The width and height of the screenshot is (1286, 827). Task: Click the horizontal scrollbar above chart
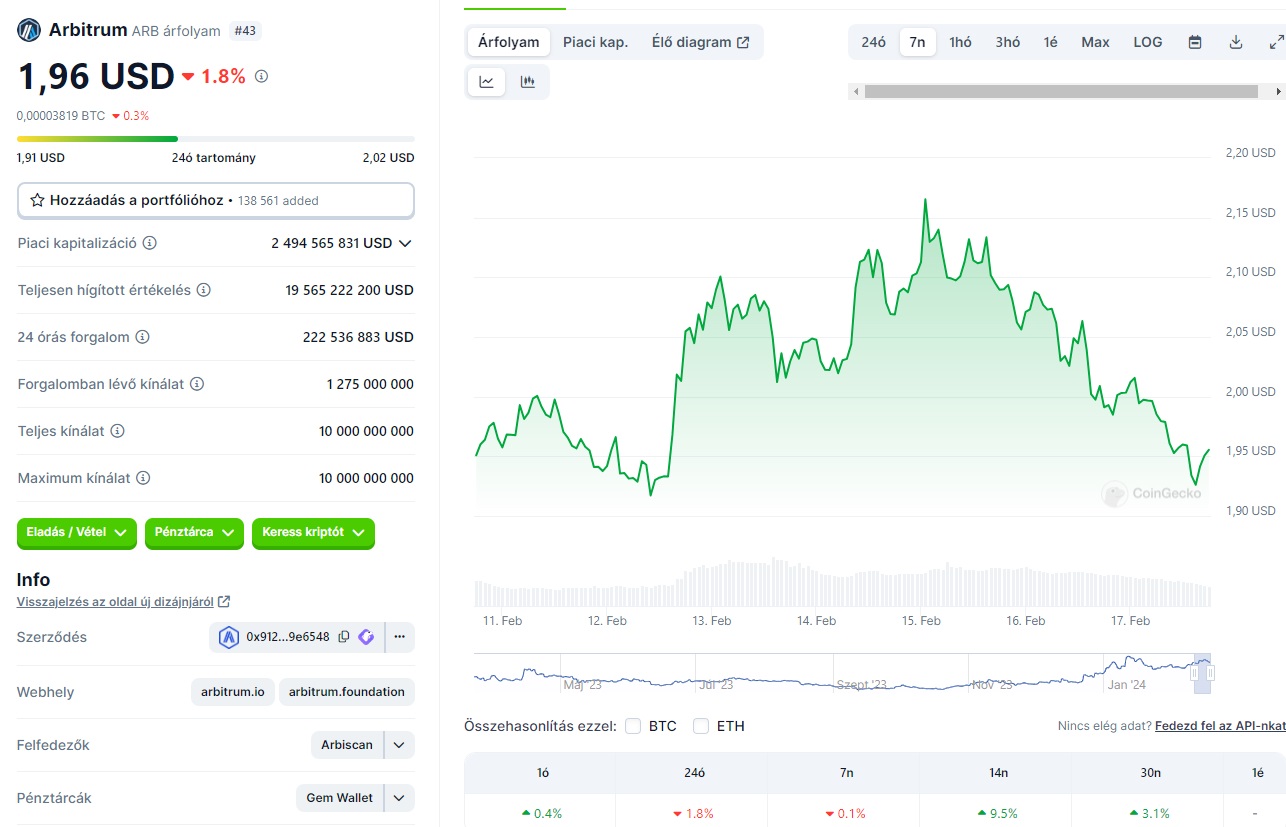click(1061, 91)
